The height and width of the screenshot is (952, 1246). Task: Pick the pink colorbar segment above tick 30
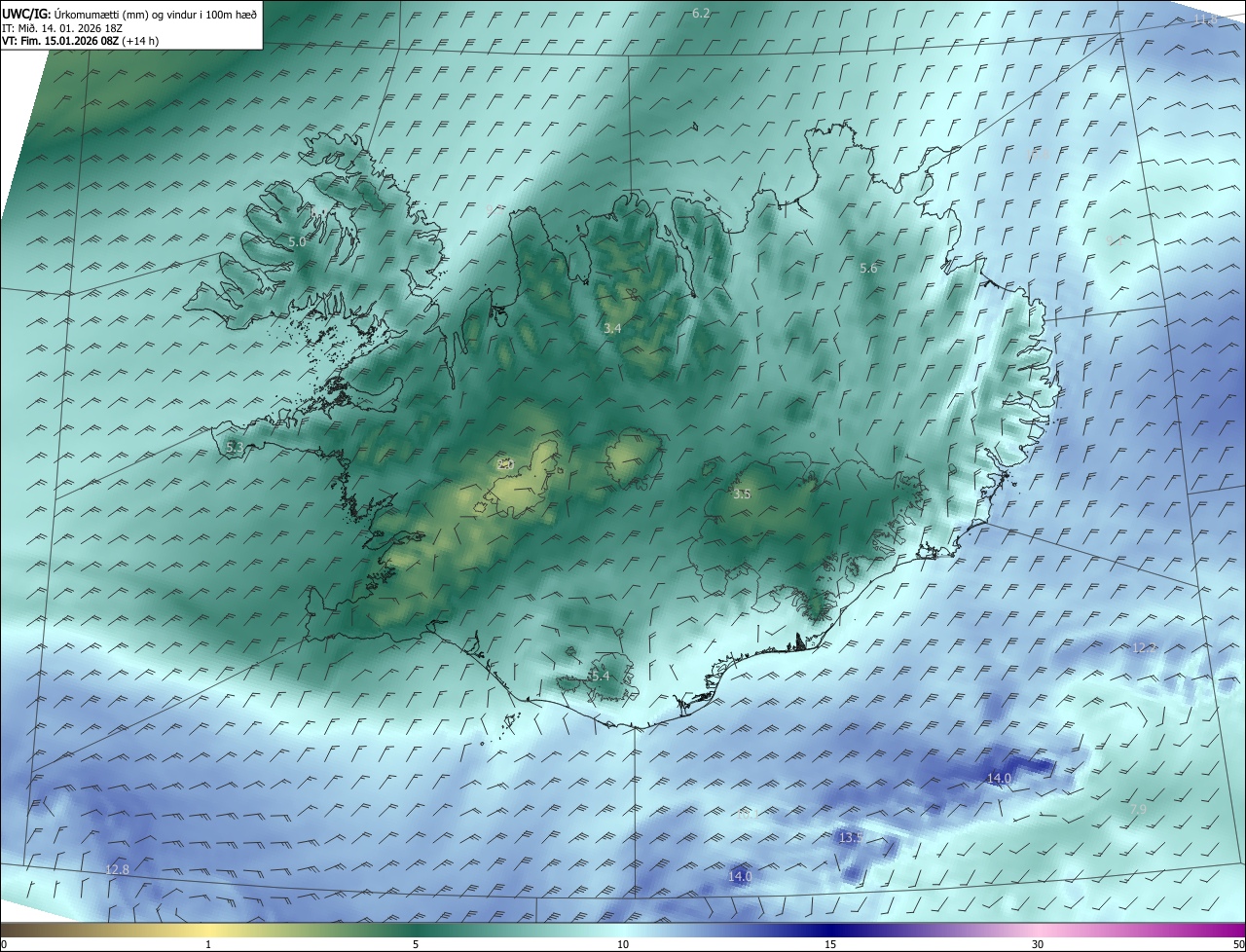click(x=1038, y=930)
